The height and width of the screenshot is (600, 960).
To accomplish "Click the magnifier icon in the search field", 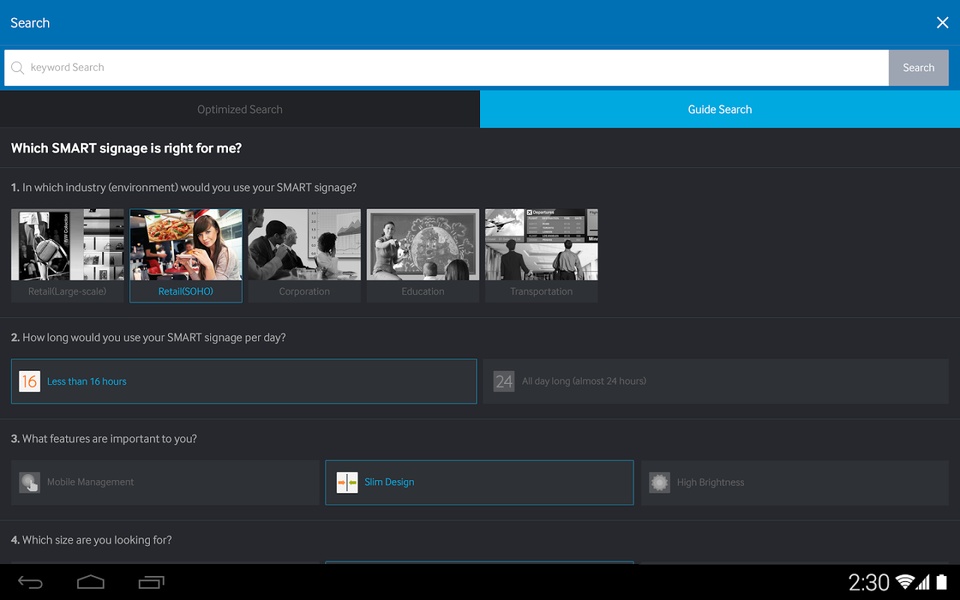I will 18,67.
